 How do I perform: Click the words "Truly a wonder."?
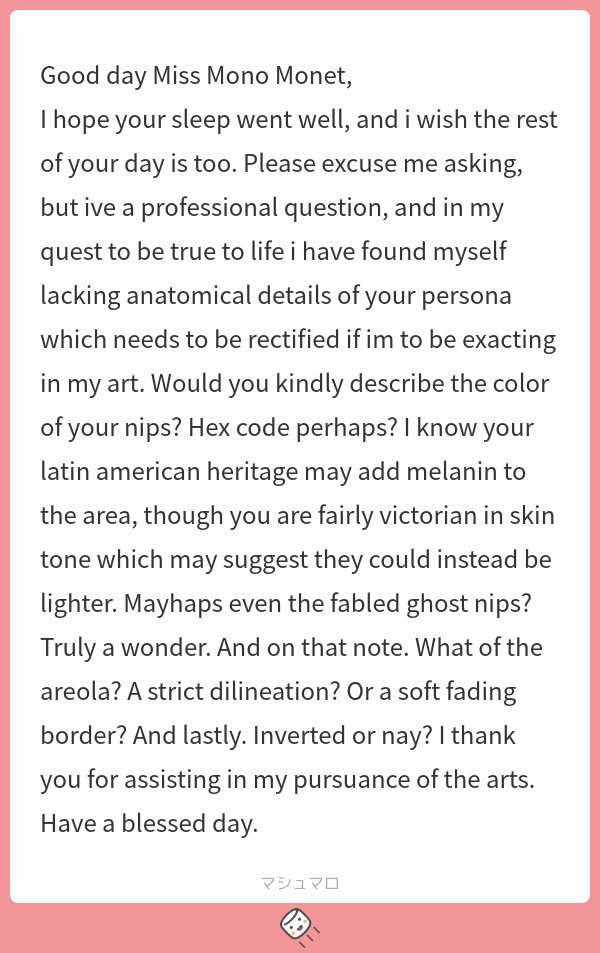coord(126,649)
